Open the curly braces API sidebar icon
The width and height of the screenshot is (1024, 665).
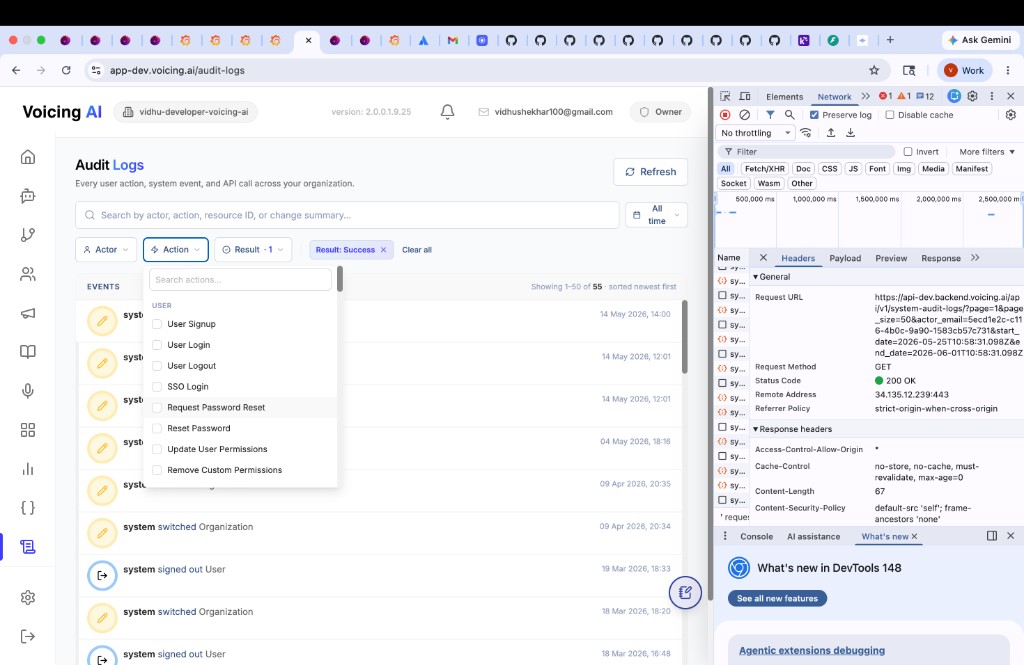click(27, 508)
